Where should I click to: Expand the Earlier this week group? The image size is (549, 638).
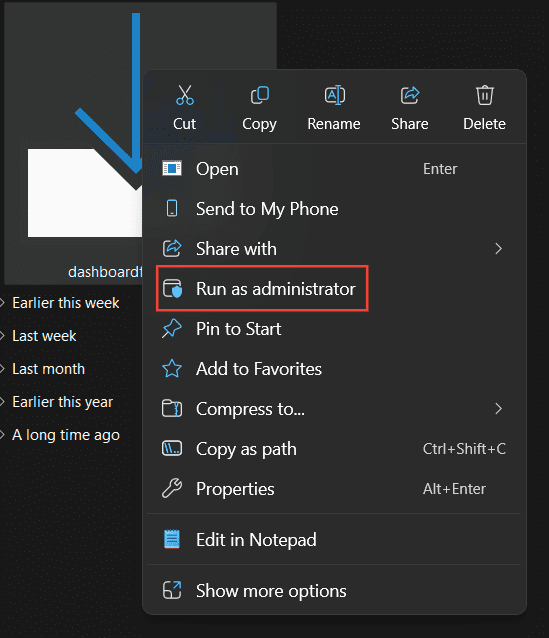click(2, 303)
